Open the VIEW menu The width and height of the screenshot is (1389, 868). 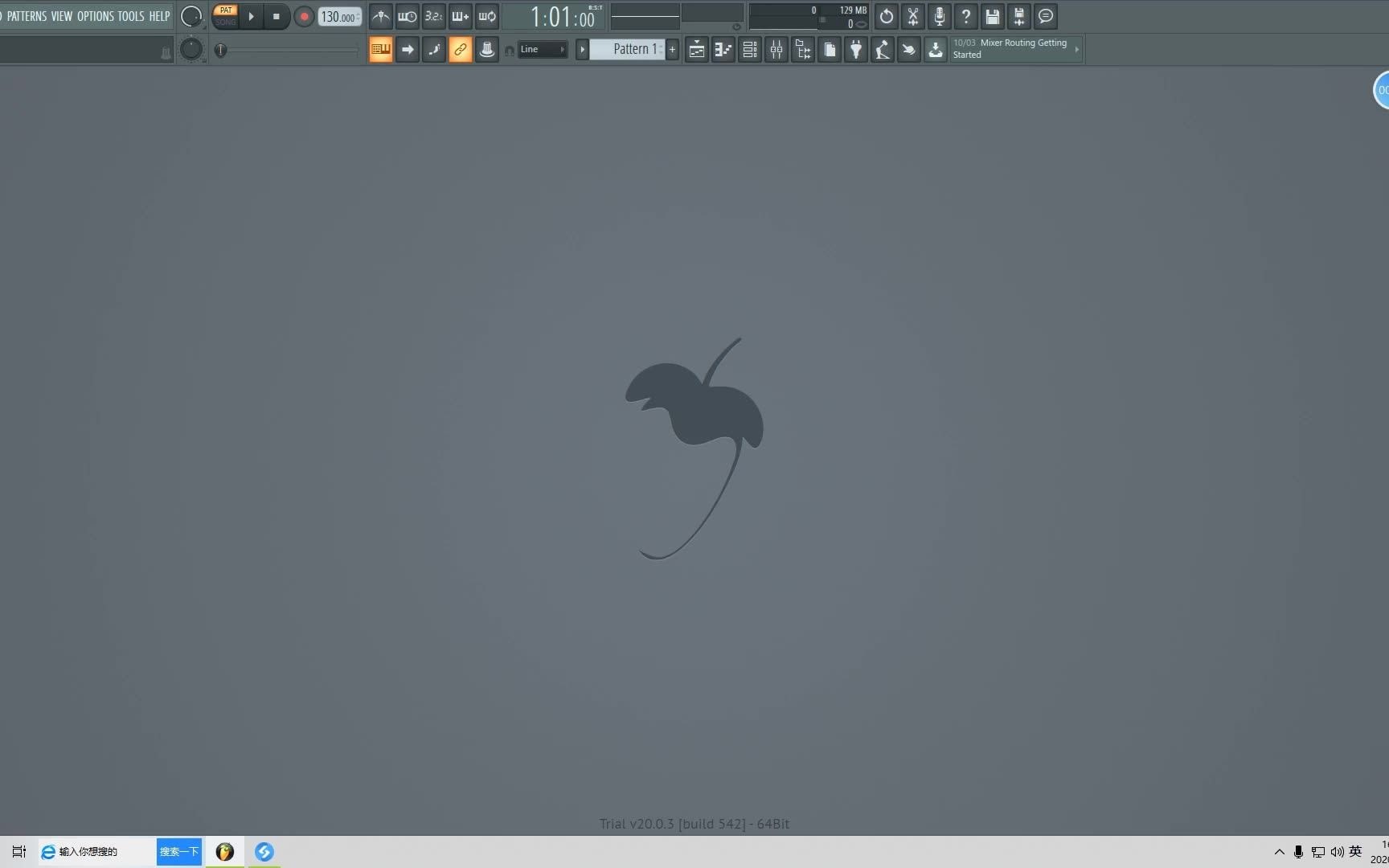(62, 16)
